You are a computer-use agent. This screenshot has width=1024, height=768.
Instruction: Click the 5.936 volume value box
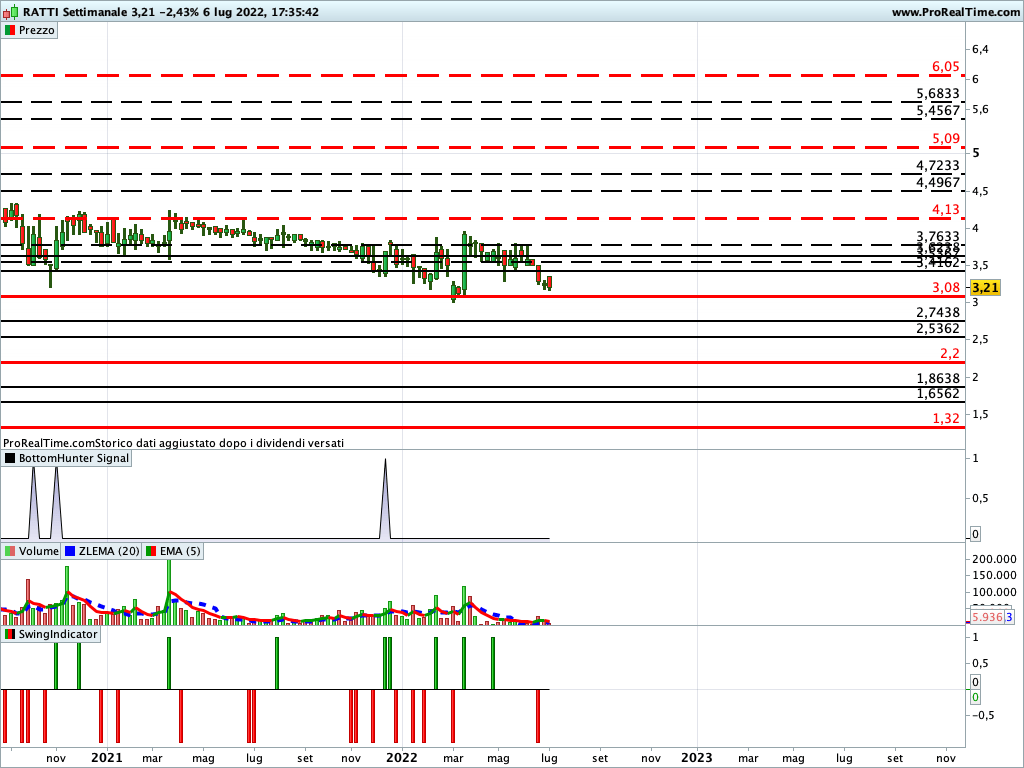click(x=986, y=618)
